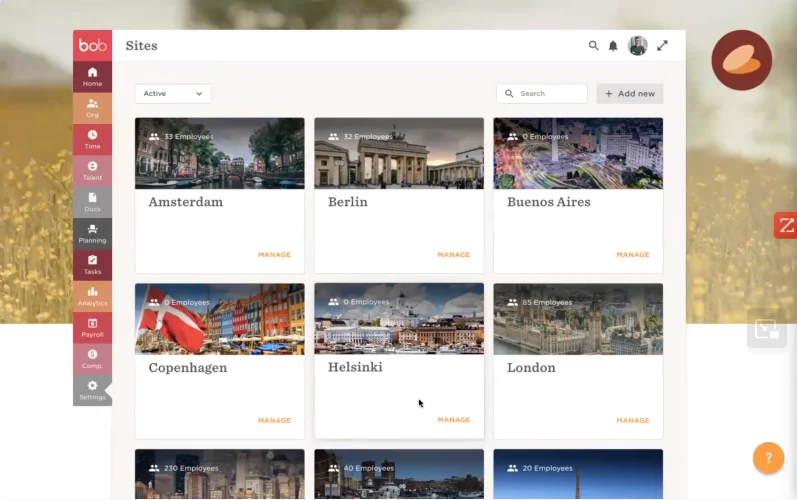Open the Talent section in sidebar
The width and height of the screenshot is (797, 500).
pos(93,171)
